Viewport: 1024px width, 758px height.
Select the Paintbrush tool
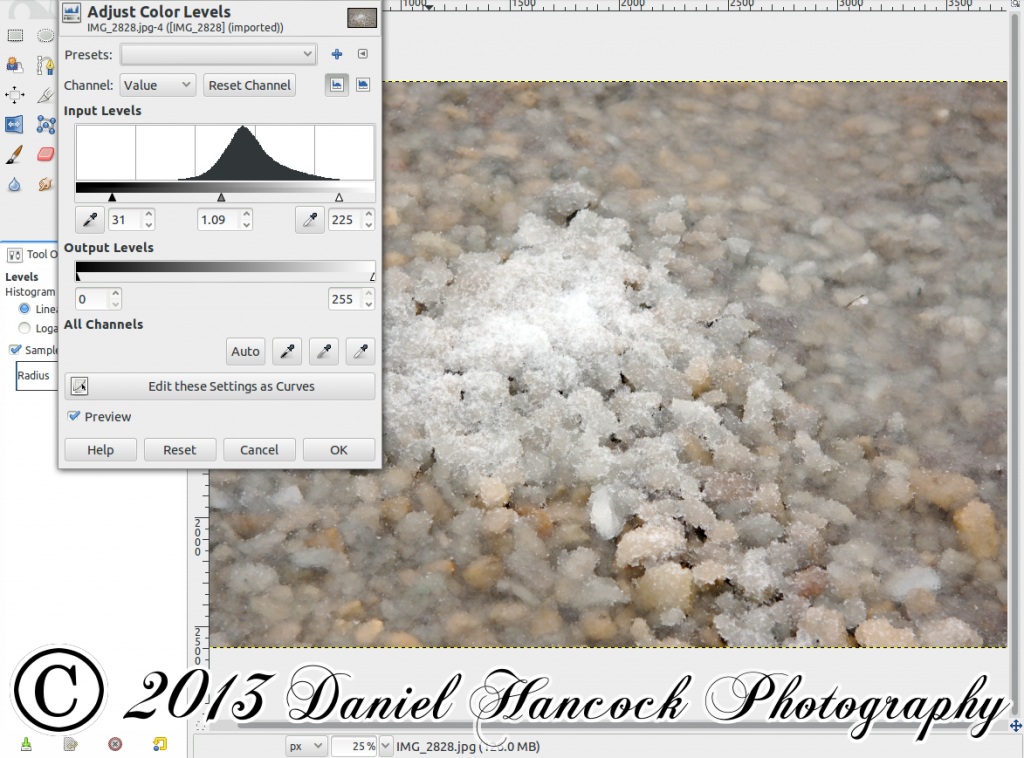14,155
